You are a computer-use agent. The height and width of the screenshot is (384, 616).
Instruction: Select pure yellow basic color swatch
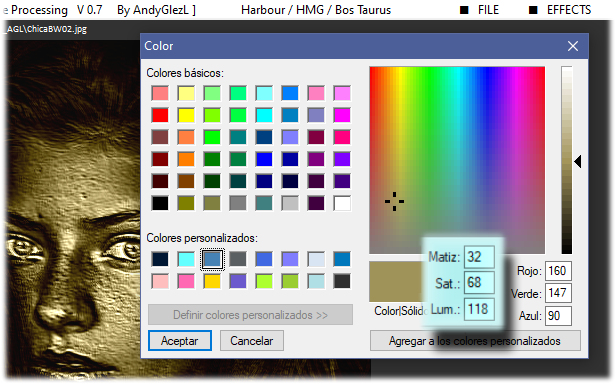click(186, 115)
